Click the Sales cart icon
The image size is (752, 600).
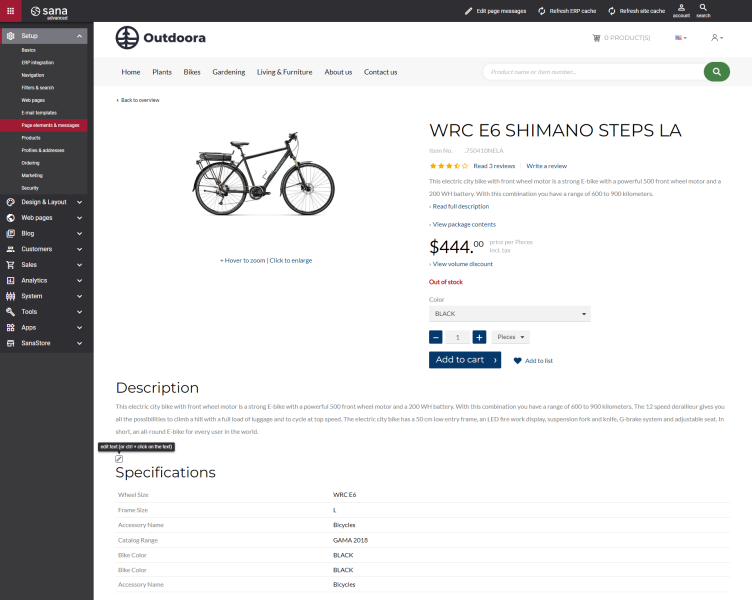click(x=11, y=265)
